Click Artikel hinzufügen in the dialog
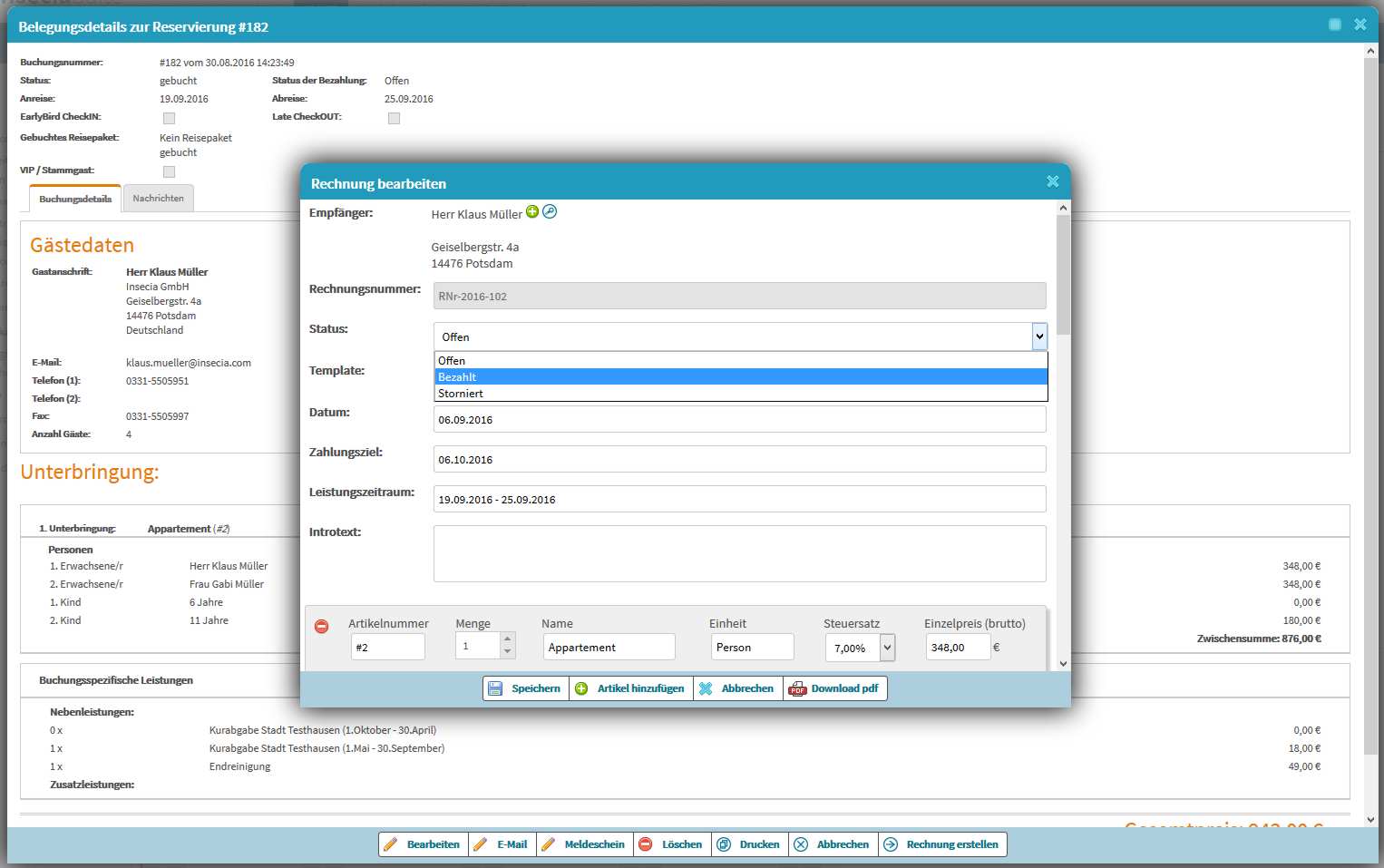1384x868 pixels. point(630,688)
